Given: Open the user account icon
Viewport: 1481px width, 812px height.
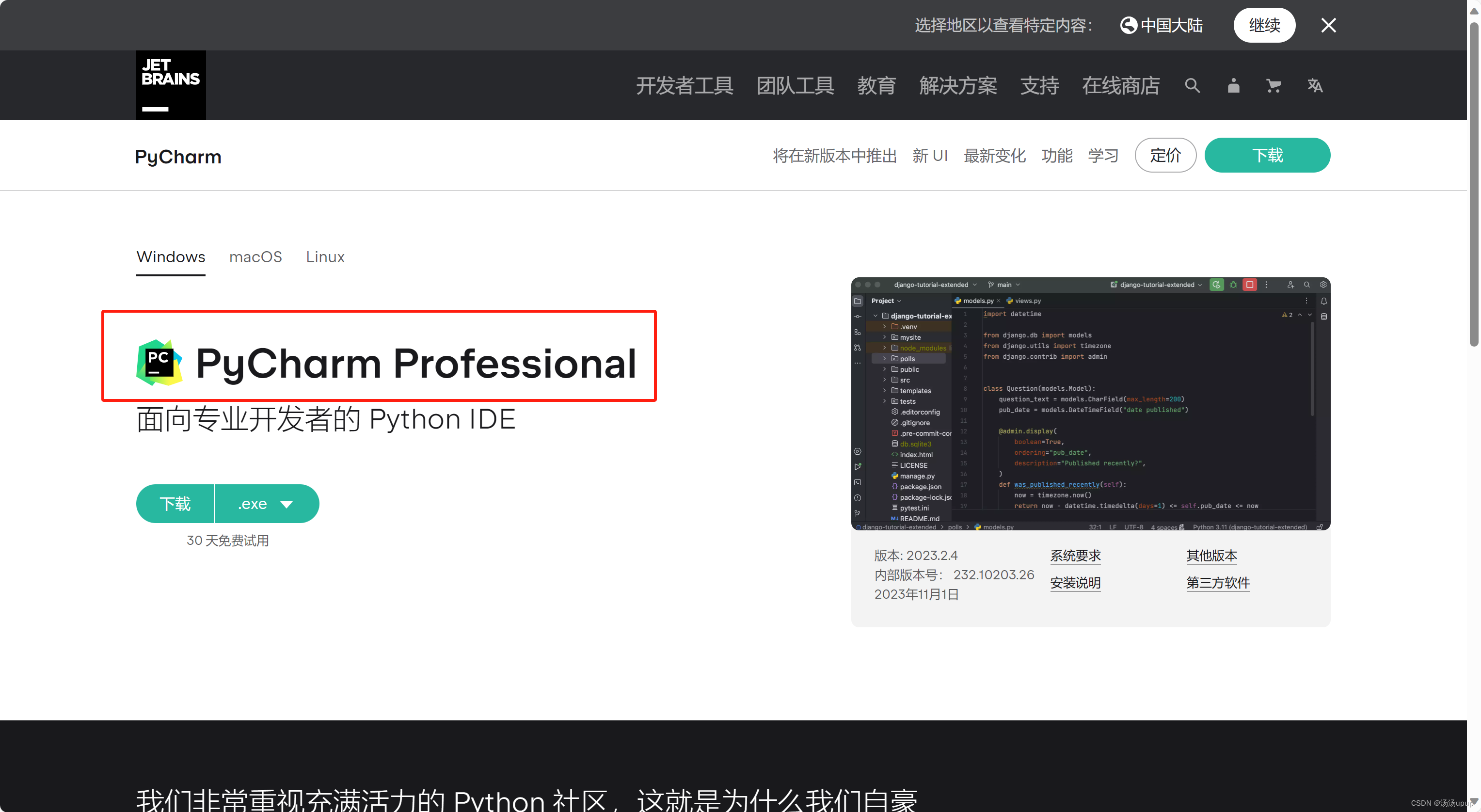Looking at the screenshot, I should click(x=1233, y=85).
